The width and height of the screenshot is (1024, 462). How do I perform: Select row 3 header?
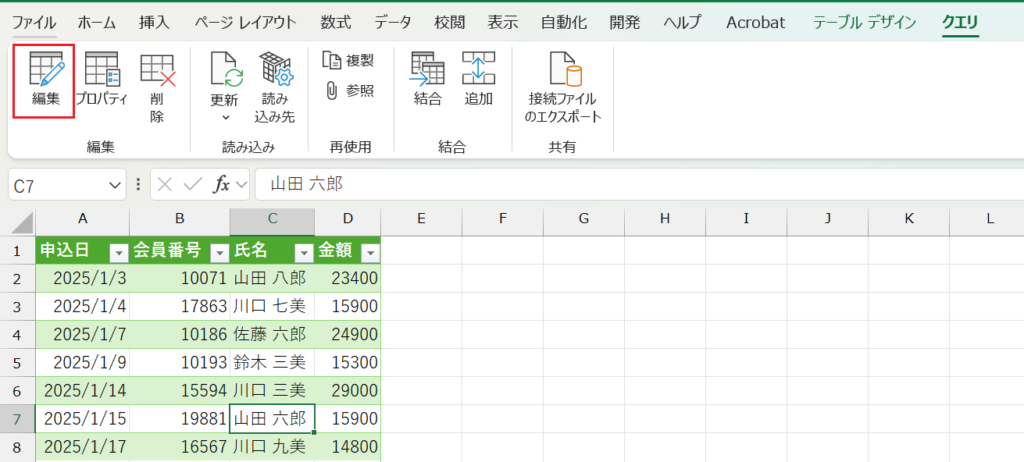coord(18,306)
